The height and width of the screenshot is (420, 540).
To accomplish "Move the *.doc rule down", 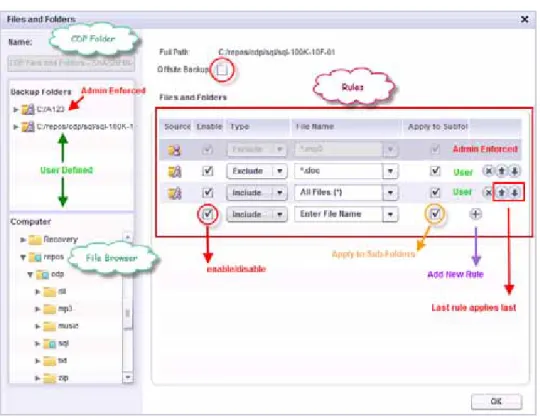I will [x=515, y=171].
